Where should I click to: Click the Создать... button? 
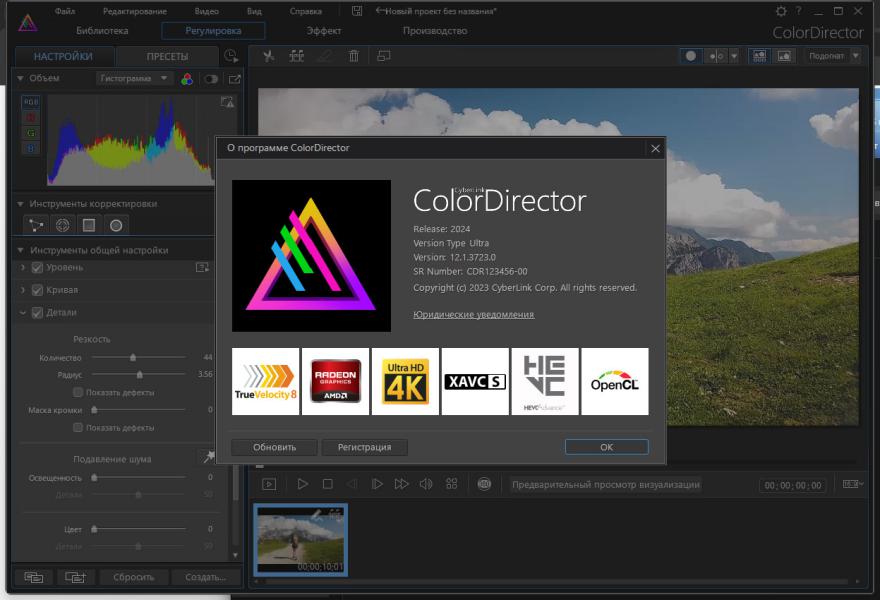coord(205,577)
